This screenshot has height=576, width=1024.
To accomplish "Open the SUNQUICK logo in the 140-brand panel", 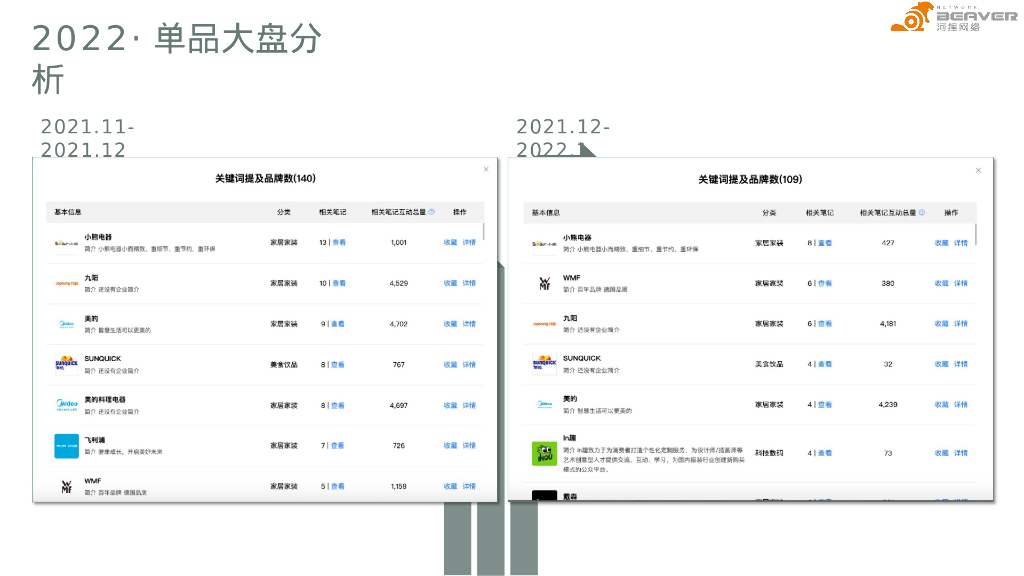I will pyautogui.click(x=67, y=364).
